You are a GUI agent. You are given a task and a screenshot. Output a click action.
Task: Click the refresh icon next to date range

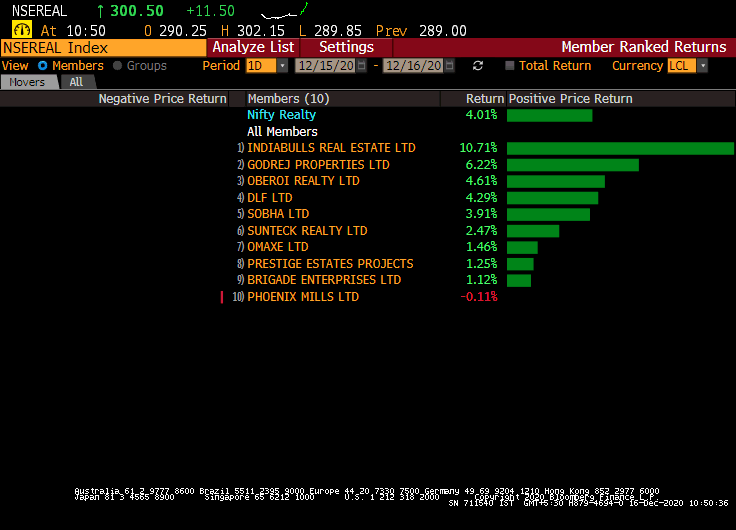pos(478,66)
